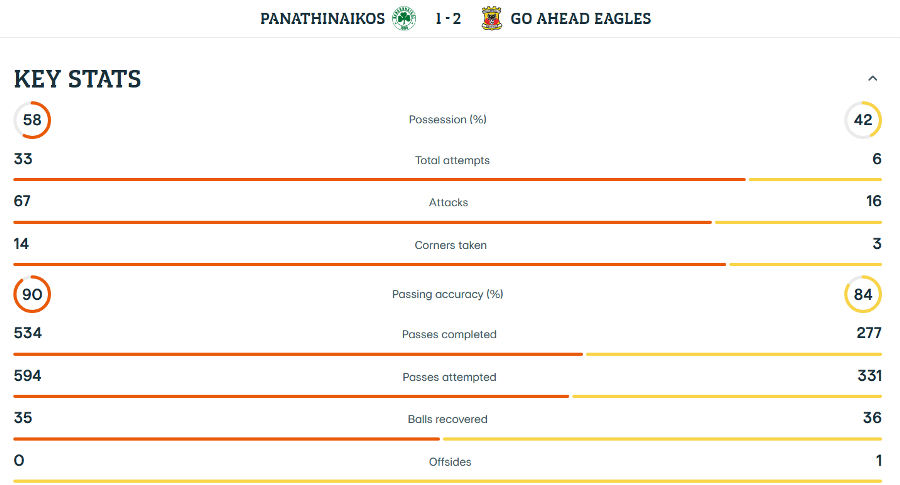Collapse the Key Stats section chevron
The width and height of the screenshot is (900, 485).
tap(872, 78)
